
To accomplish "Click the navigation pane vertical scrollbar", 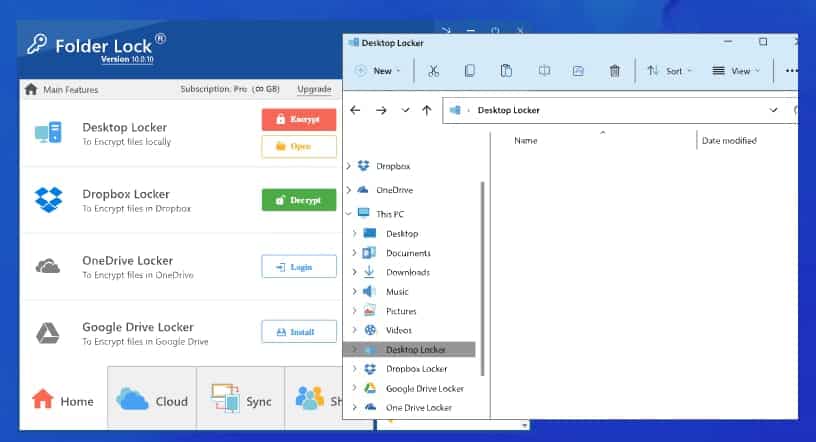I will pos(482,279).
